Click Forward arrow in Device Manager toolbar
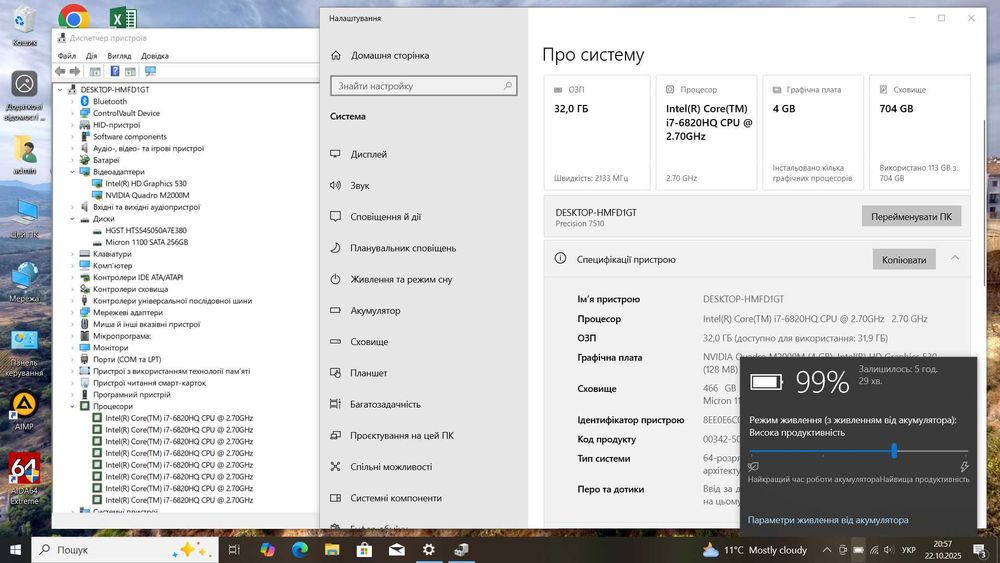Viewport: 1000px width, 563px height. pyautogui.click(x=75, y=71)
